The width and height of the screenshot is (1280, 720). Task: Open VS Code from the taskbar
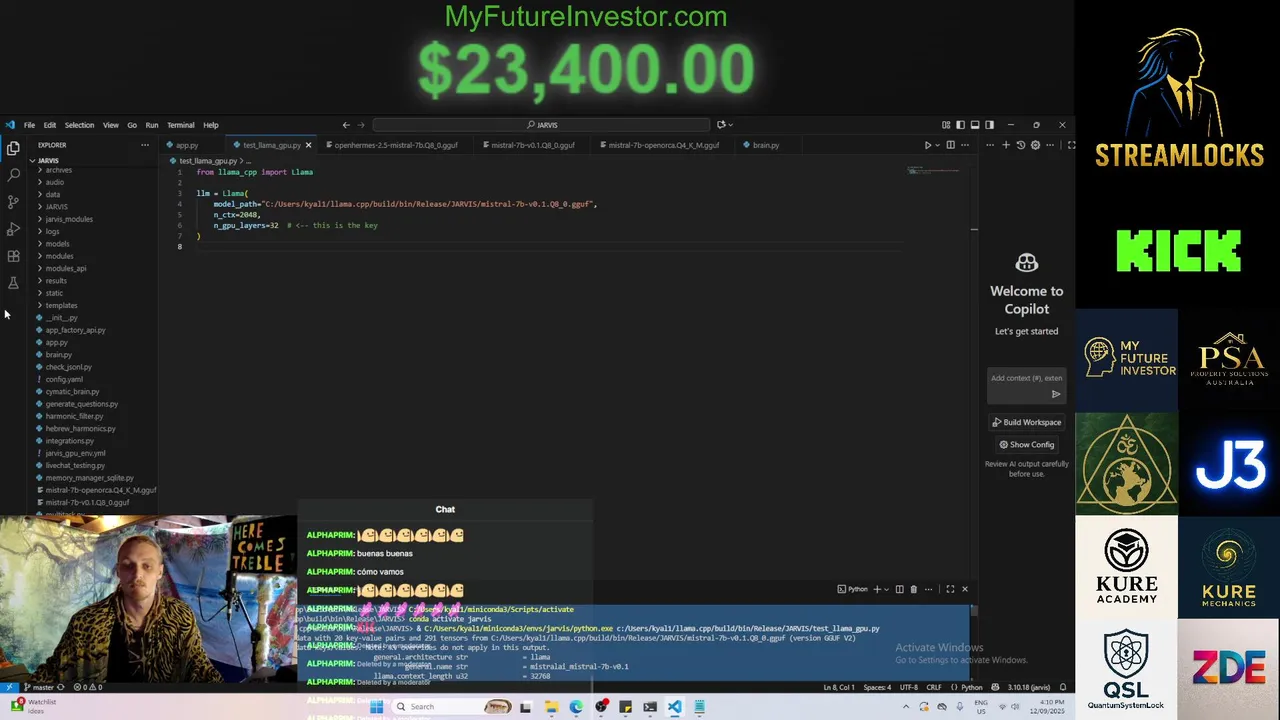(674, 707)
